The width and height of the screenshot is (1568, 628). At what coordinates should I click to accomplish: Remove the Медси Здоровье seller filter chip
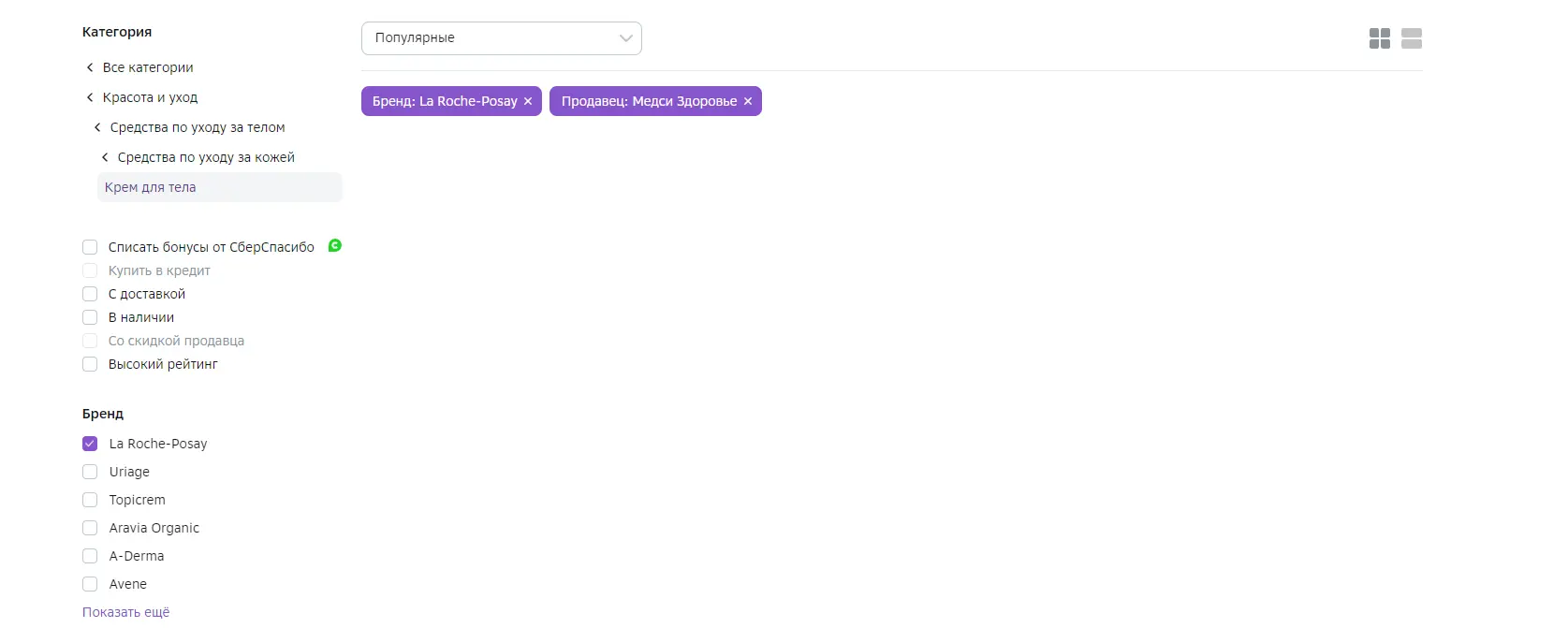pyautogui.click(x=748, y=101)
